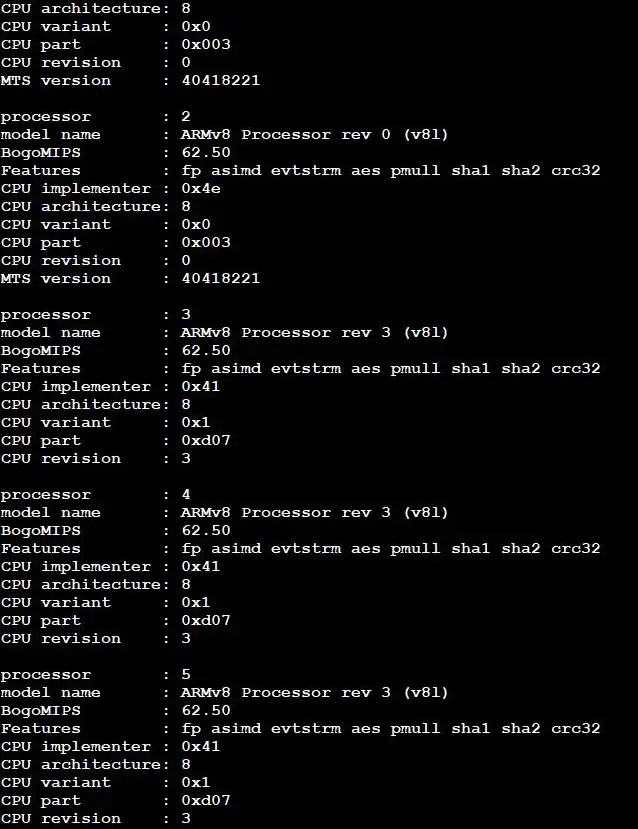Select 'sha2' in processor 5 Features line
The image size is (638, 829).
coord(521,729)
